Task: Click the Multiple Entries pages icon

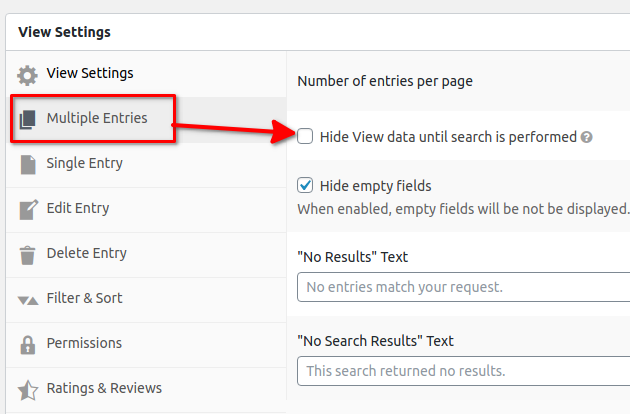Action: click(x=28, y=120)
